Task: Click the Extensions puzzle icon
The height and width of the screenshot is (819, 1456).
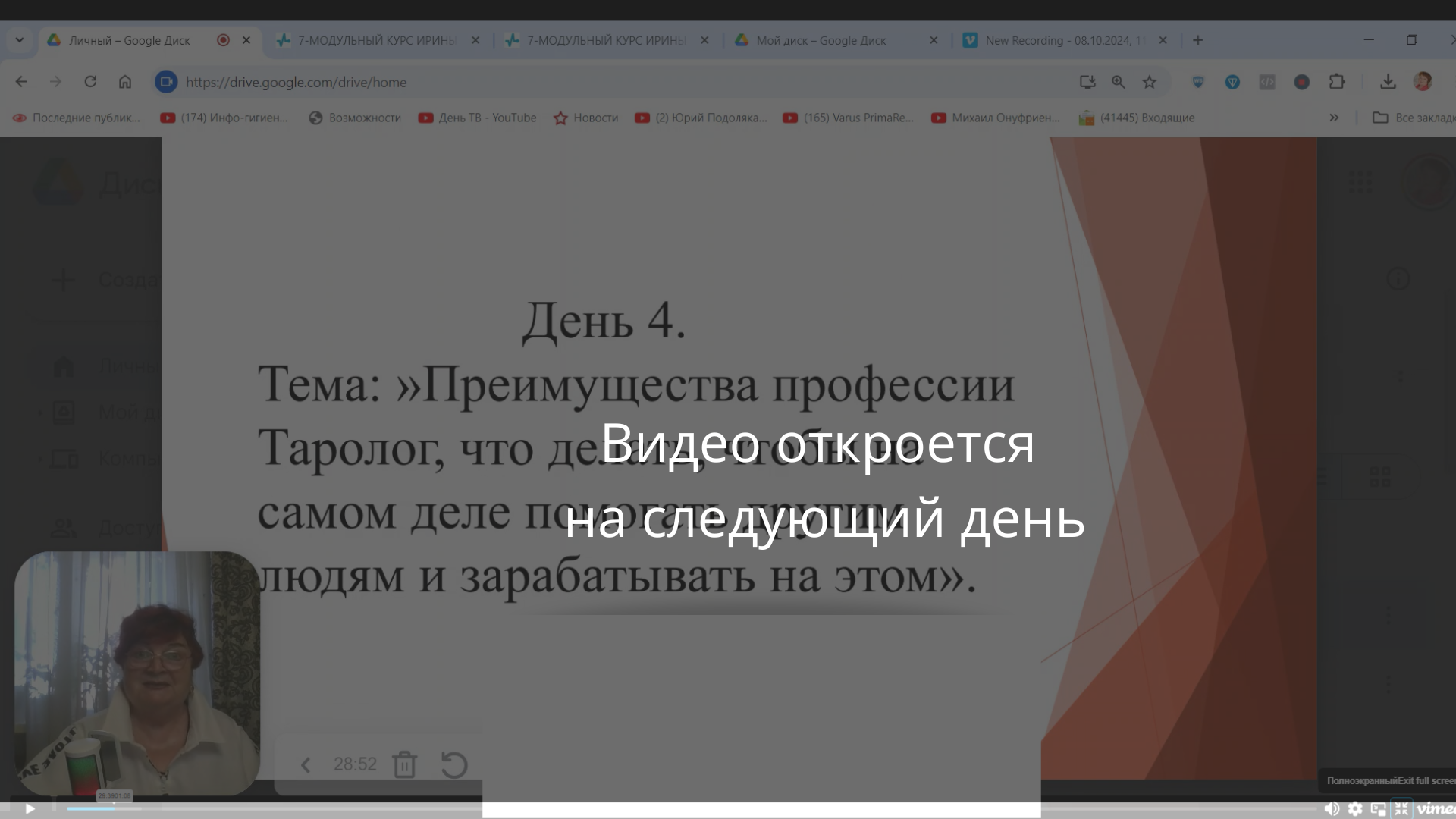Action: click(x=1336, y=82)
